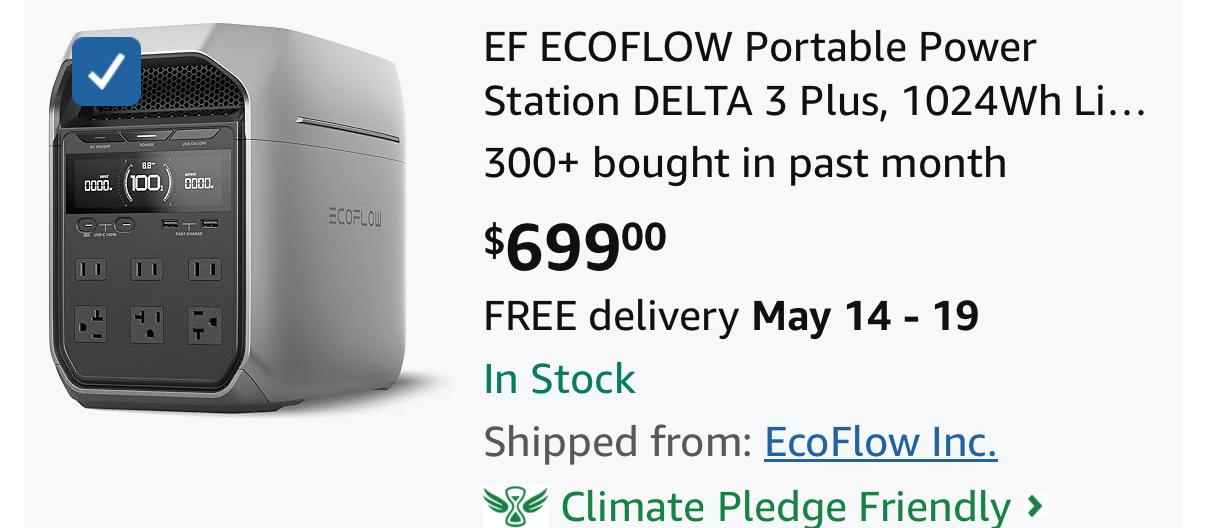Image resolution: width=1206 pixels, height=528 pixels.
Task: Click the white checkmark inside the blue box
Action: tap(106, 71)
